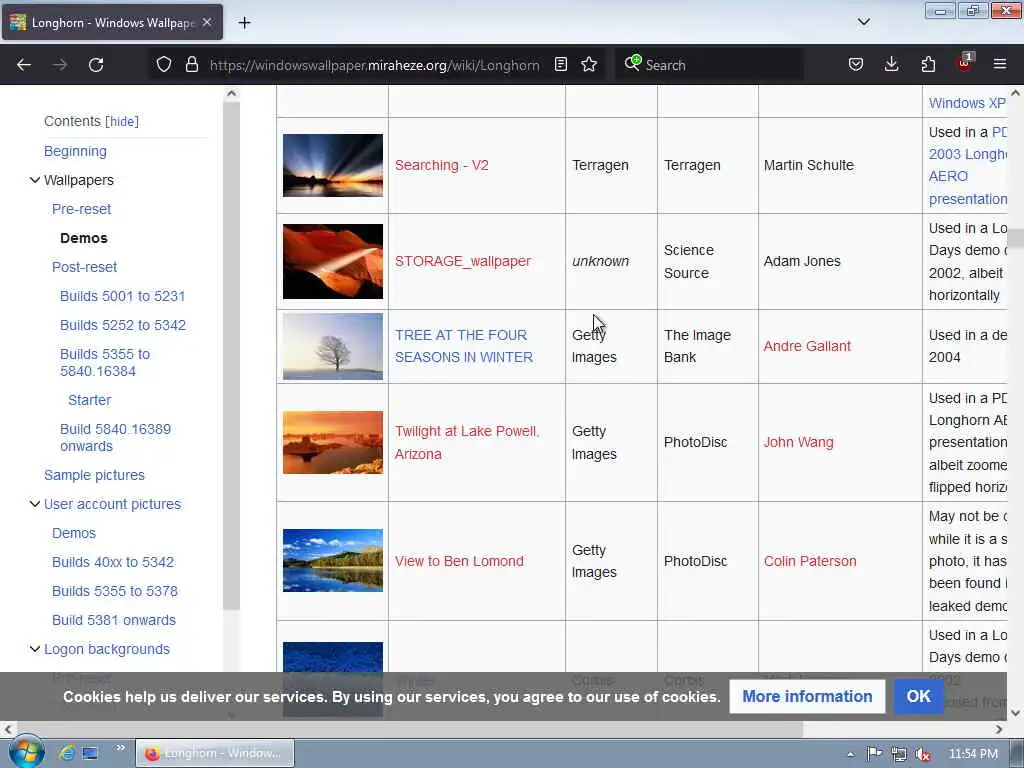Click the muted volume tray icon
This screenshot has width=1024, height=768.
pos(923,754)
